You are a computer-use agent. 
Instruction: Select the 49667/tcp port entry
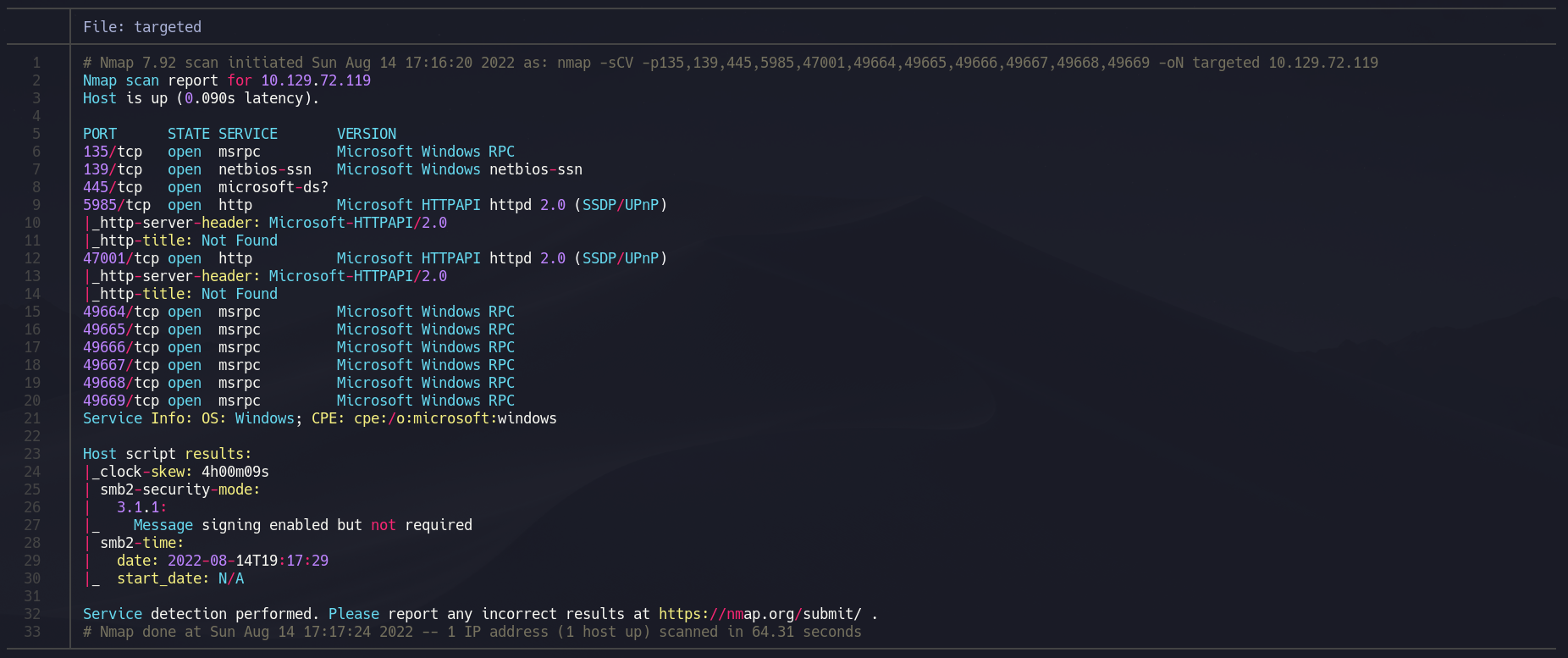121,365
